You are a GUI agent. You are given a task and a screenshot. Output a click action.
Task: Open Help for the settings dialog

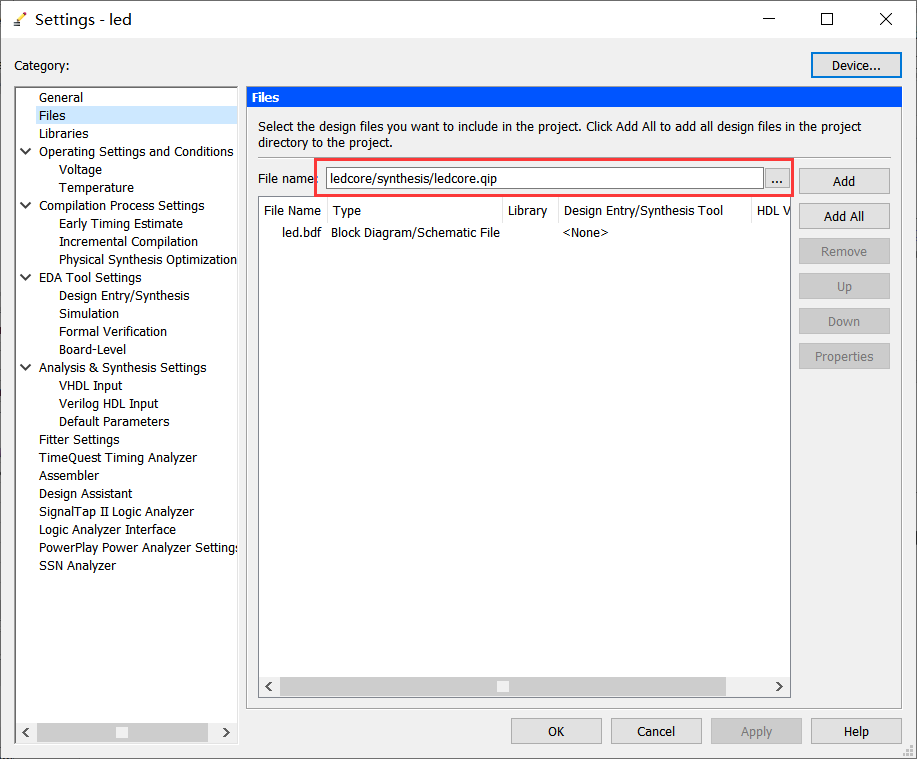855,731
